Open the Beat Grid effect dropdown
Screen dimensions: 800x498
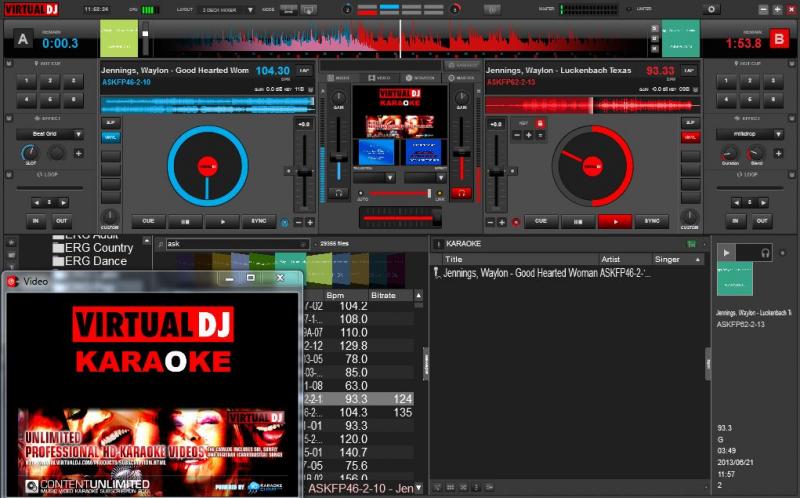49,134
